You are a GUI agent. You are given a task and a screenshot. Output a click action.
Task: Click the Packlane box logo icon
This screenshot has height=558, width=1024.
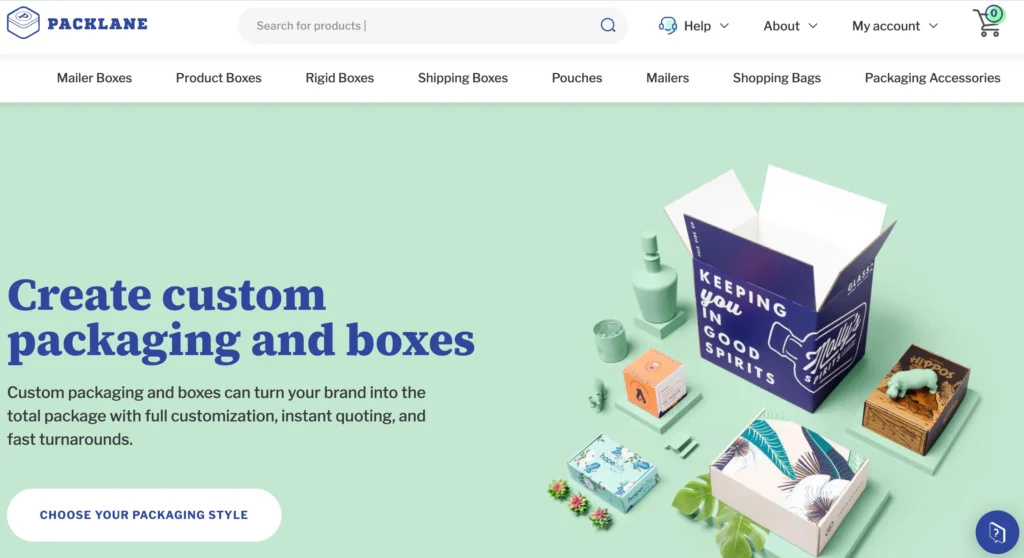pos(23,23)
